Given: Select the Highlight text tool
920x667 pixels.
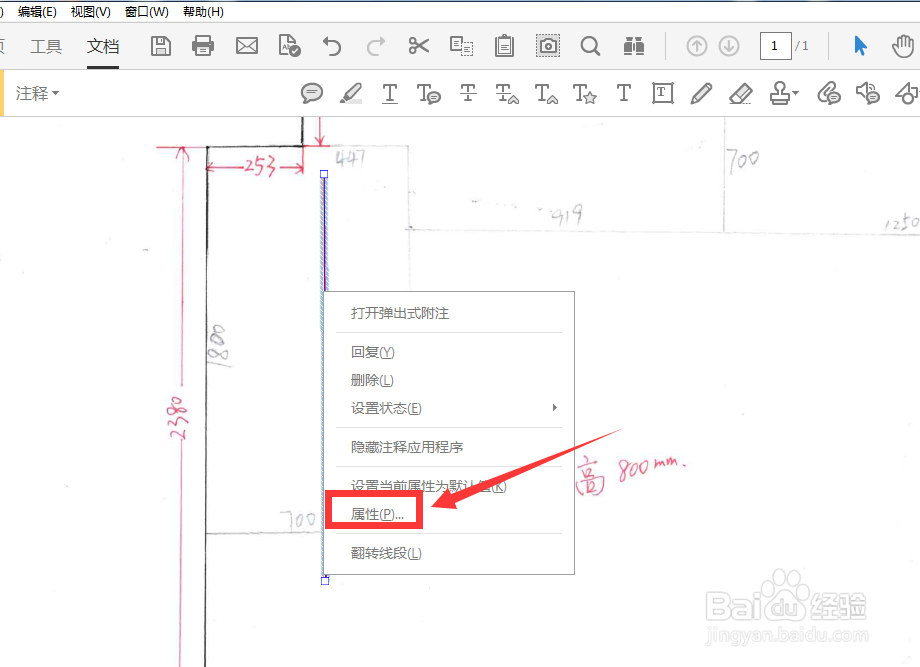Looking at the screenshot, I should pyautogui.click(x=351, y=93).
